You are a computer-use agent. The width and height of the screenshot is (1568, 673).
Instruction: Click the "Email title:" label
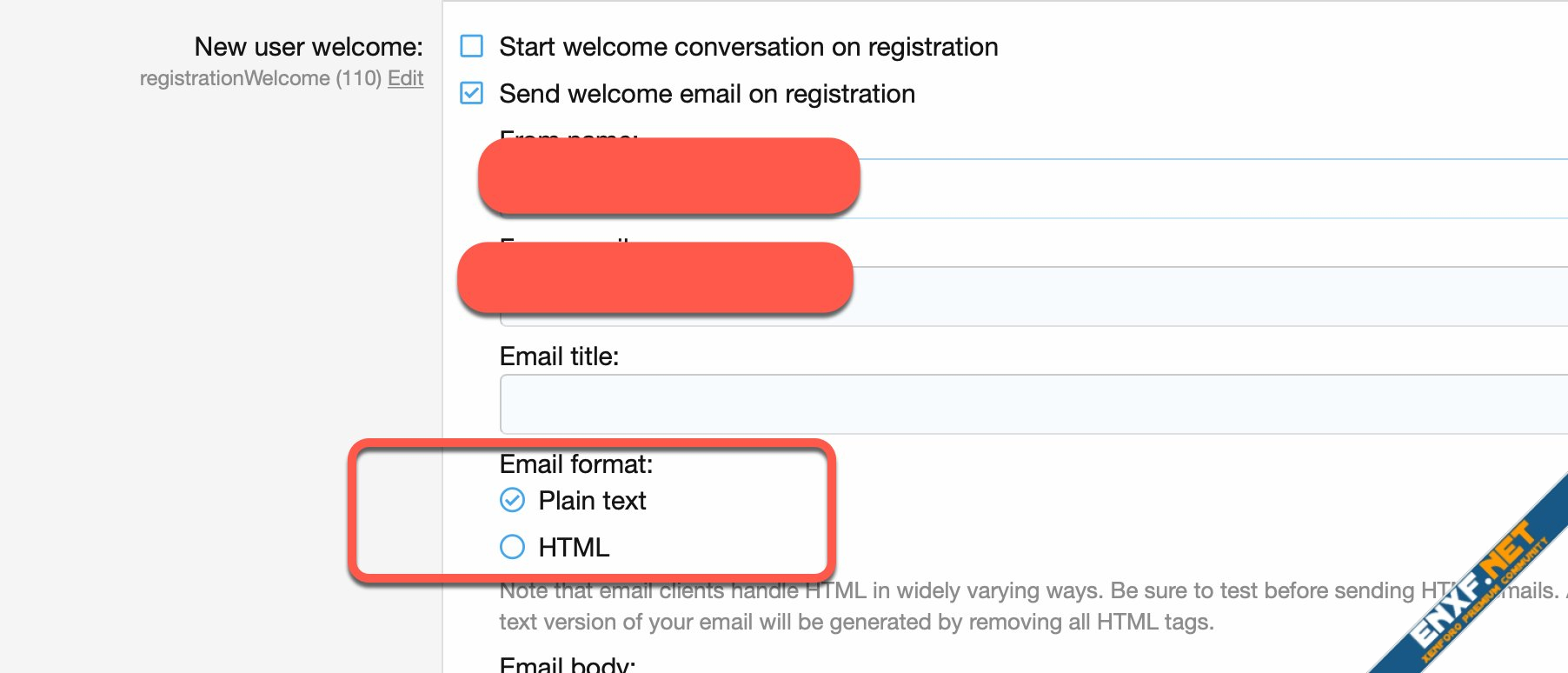click(x=559, y=356)
